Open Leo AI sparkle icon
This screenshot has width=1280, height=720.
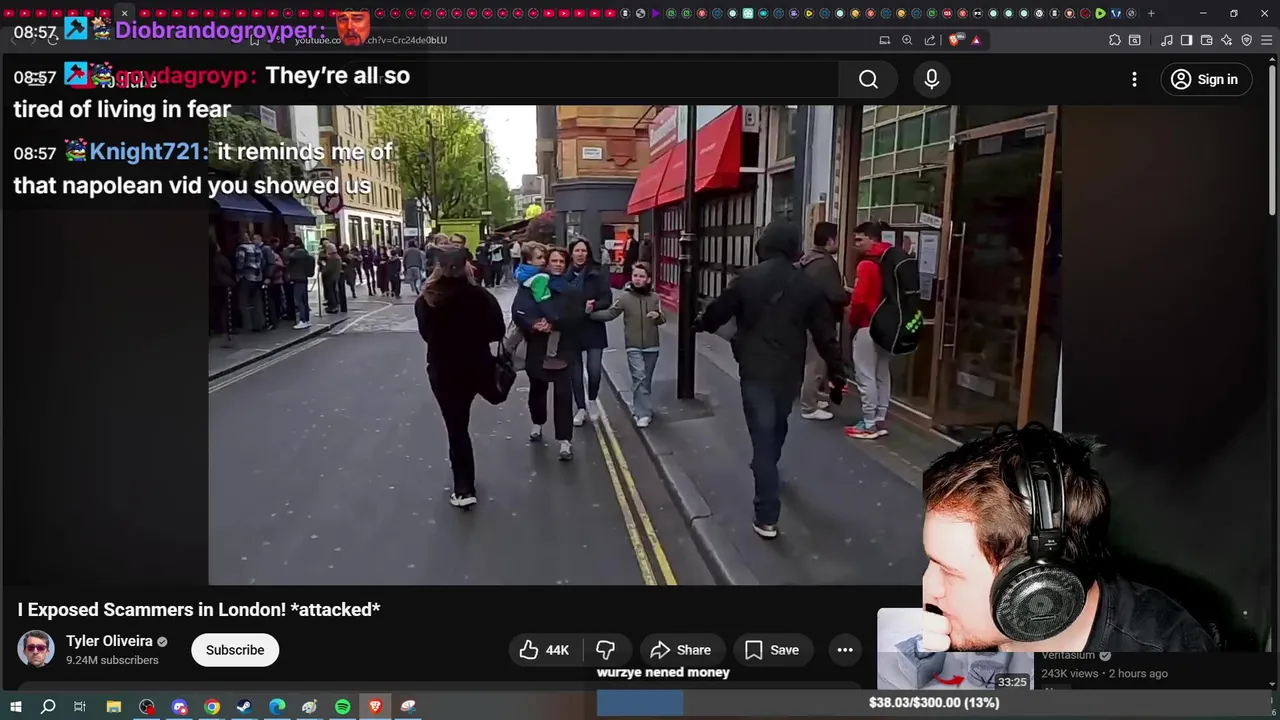pyautogui.click(x=1227, y=40)
